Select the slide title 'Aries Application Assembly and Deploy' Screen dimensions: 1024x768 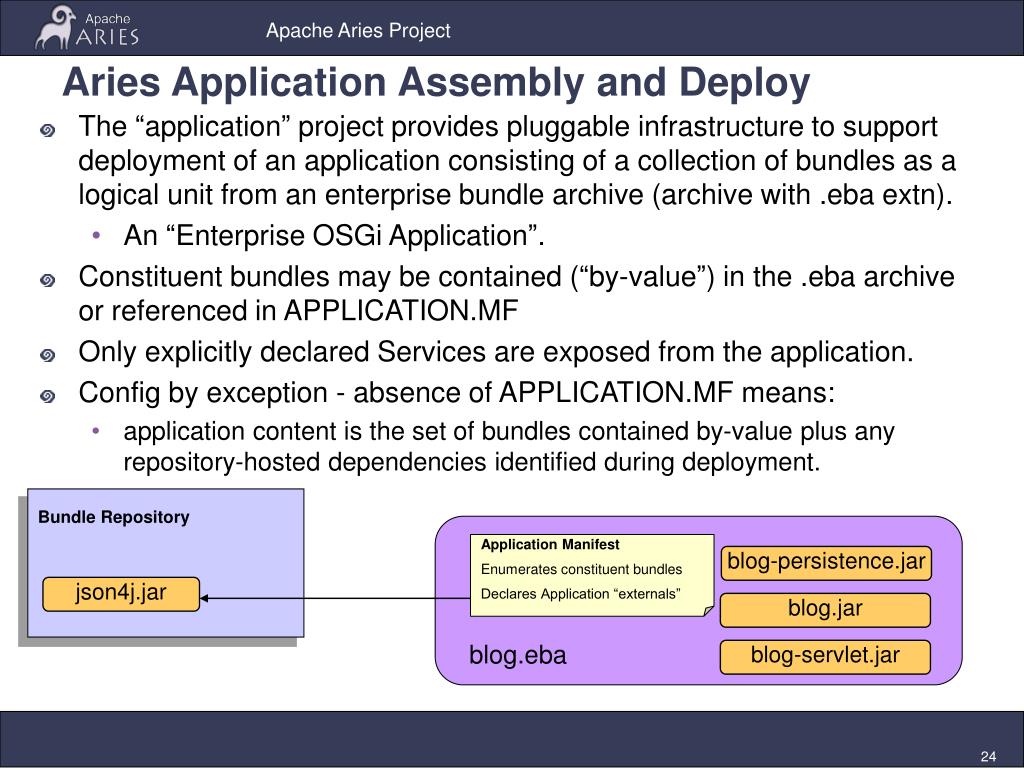436,83
